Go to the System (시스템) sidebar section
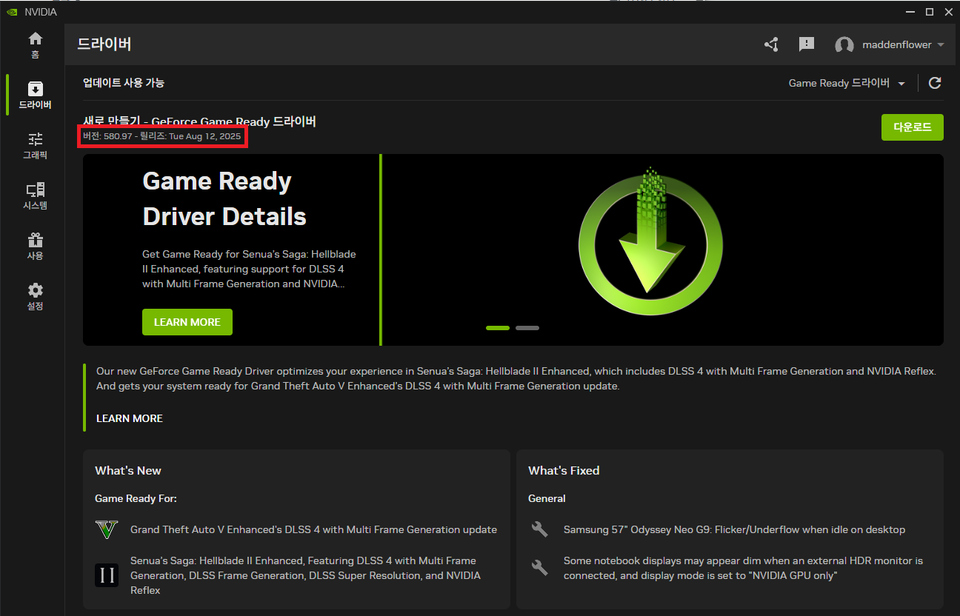 coord(35,195)
